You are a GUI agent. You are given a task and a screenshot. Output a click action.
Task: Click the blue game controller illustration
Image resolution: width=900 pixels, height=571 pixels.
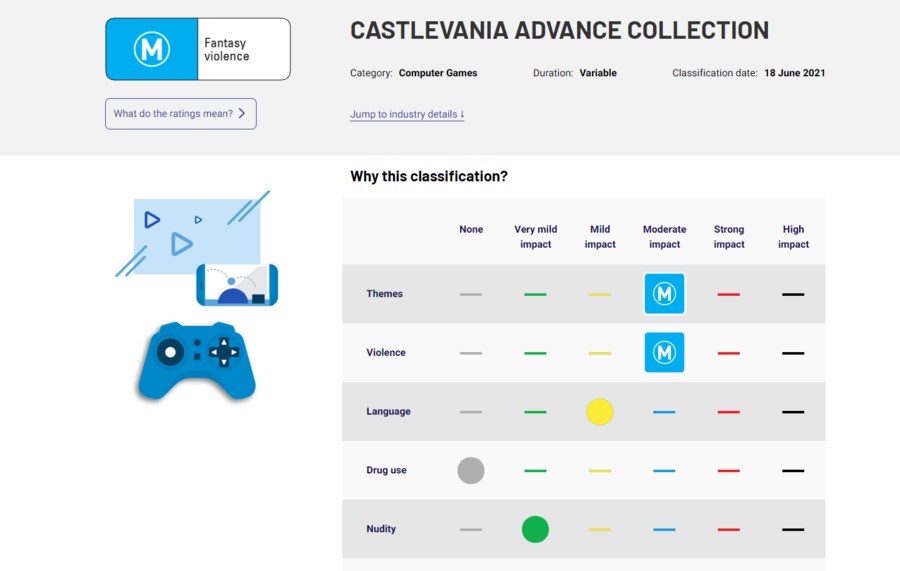pyautogui.click(x=197, y=362)
